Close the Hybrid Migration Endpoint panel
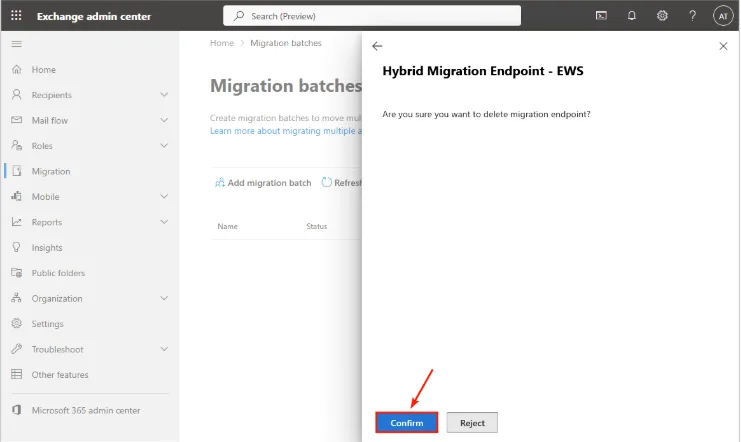This screenshot has height=442, width=741. point(723,46)
